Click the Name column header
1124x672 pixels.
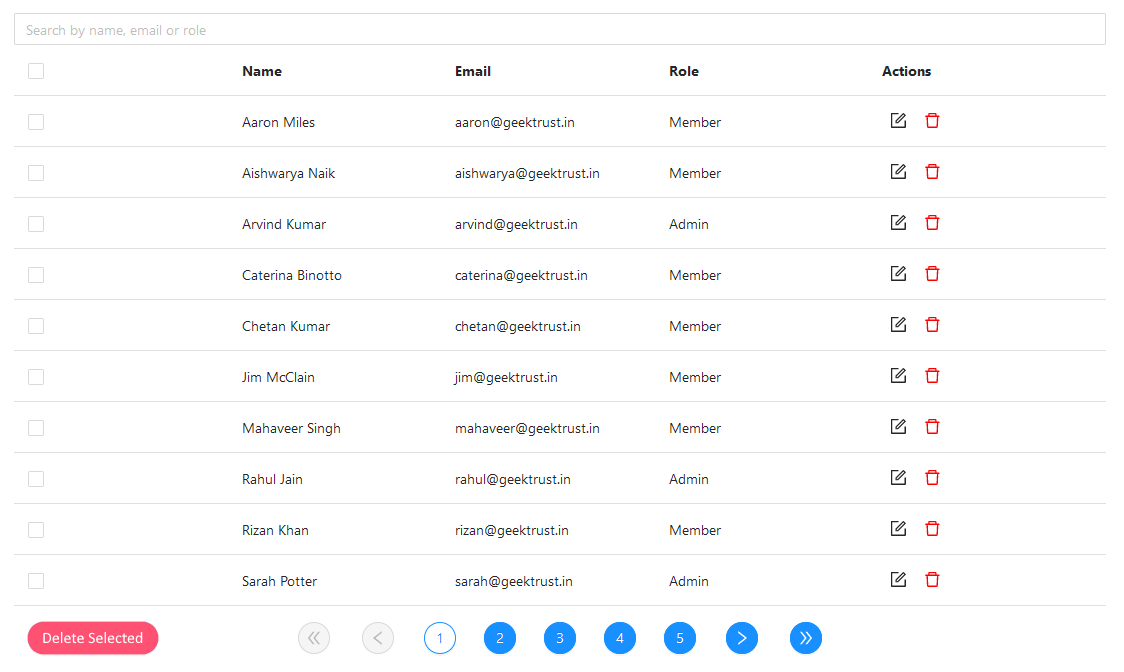(x=262, y=71)
